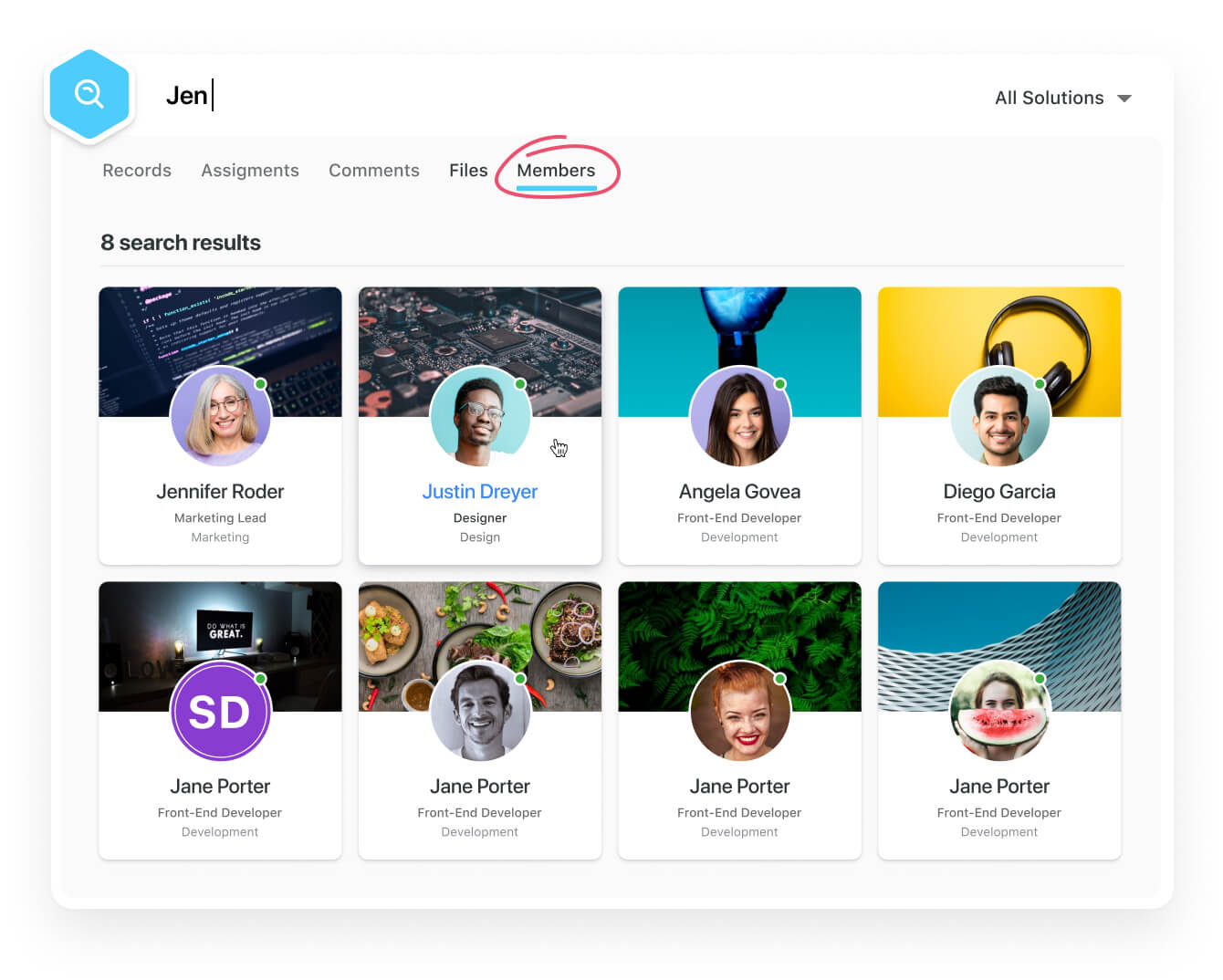Click the purple SD initials avatar
Screen dimensions: 1223x980
point(221,711)
